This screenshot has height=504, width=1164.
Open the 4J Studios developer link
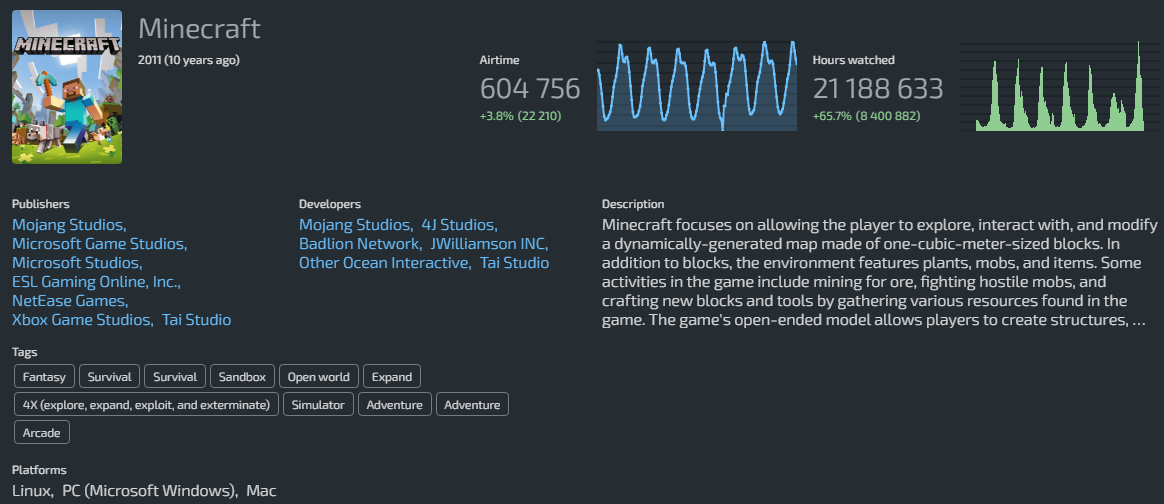point(459,224)
